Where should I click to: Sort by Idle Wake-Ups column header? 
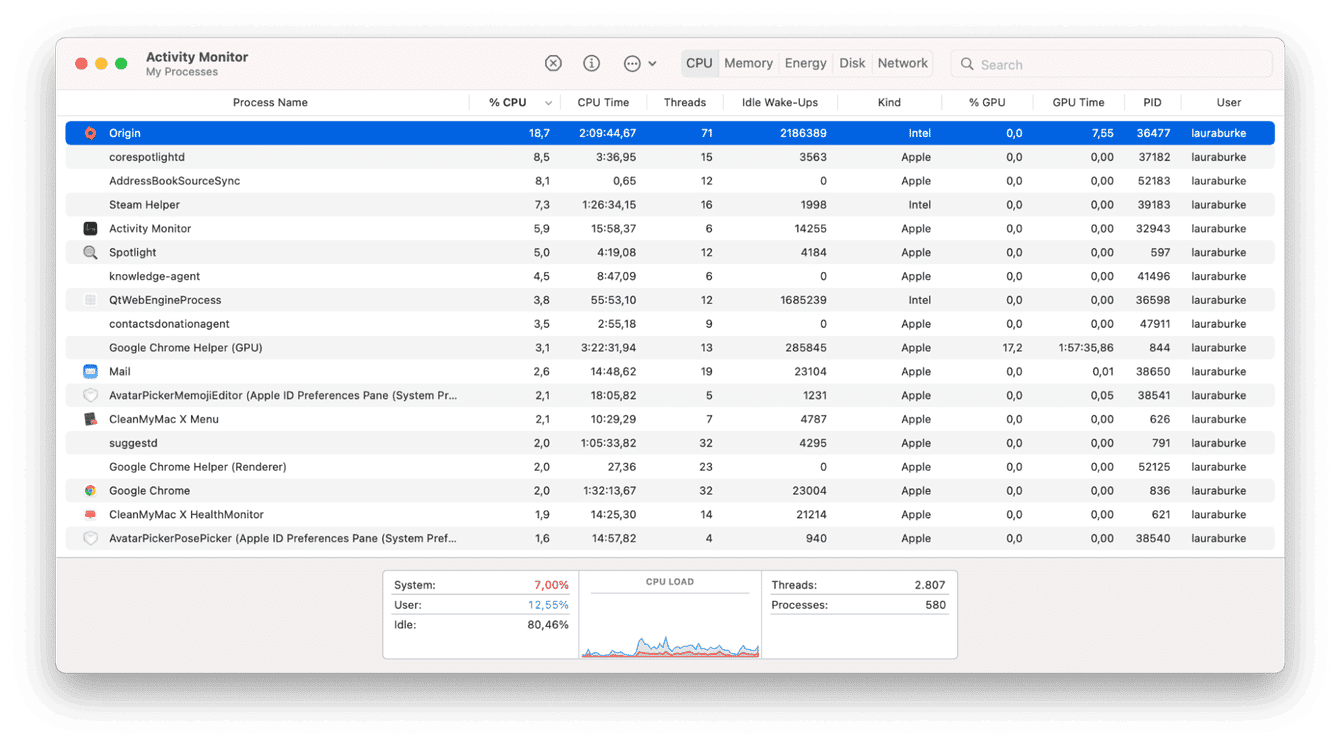pyautogui.click(x=779, y=103)
